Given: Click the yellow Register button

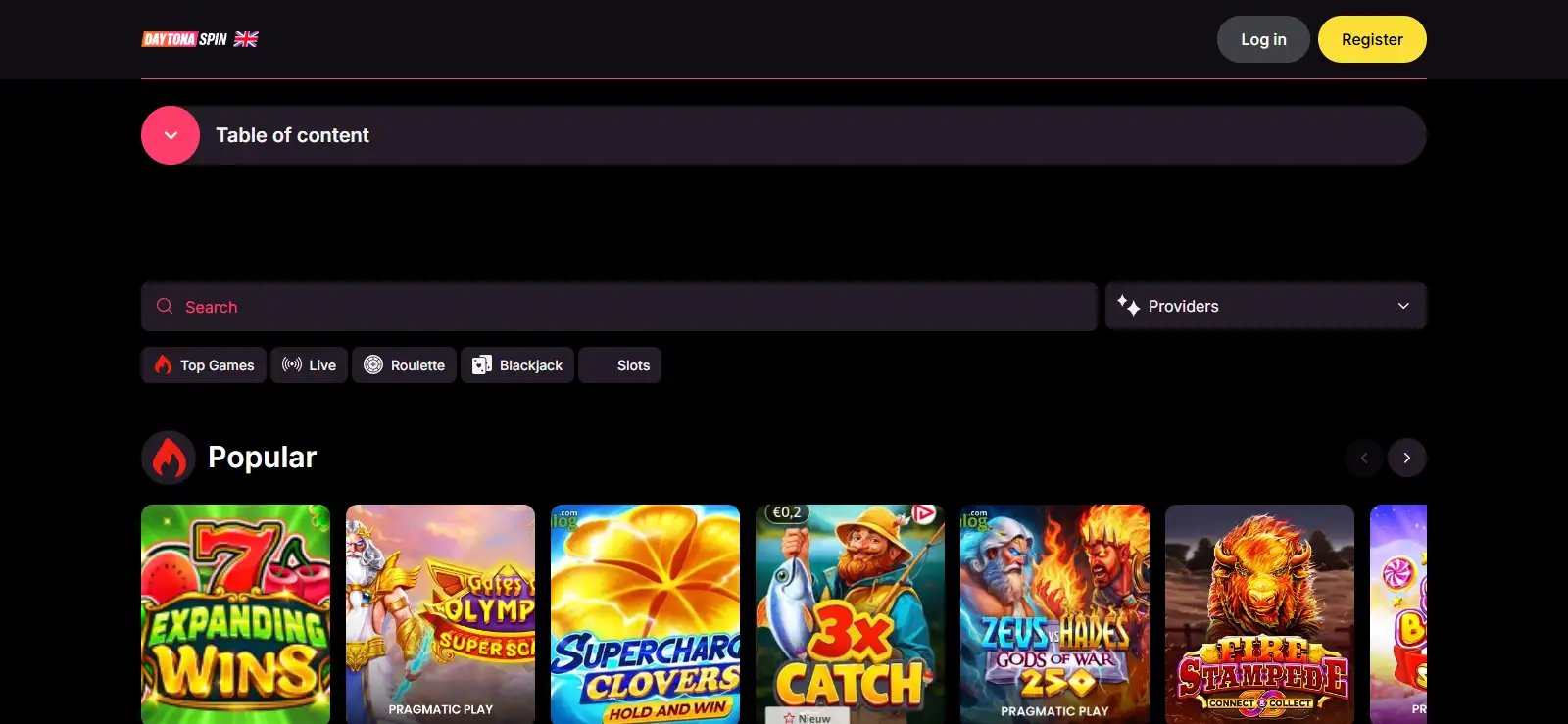Looking at the screenshot, I should pos(1372,39).
